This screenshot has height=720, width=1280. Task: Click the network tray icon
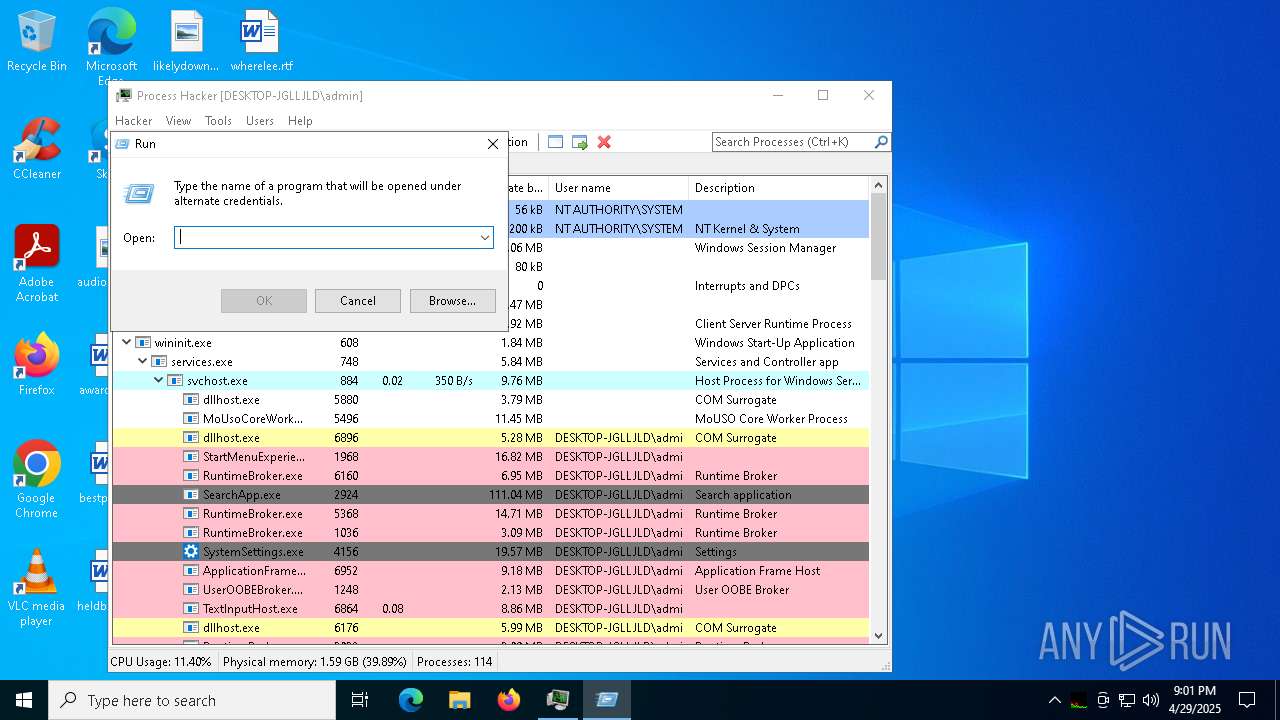1127,700
